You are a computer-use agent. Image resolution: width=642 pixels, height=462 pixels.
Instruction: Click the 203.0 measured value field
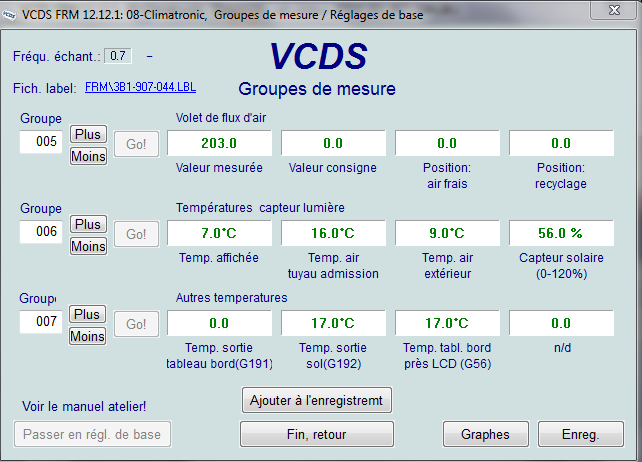[x=219, y=143]
